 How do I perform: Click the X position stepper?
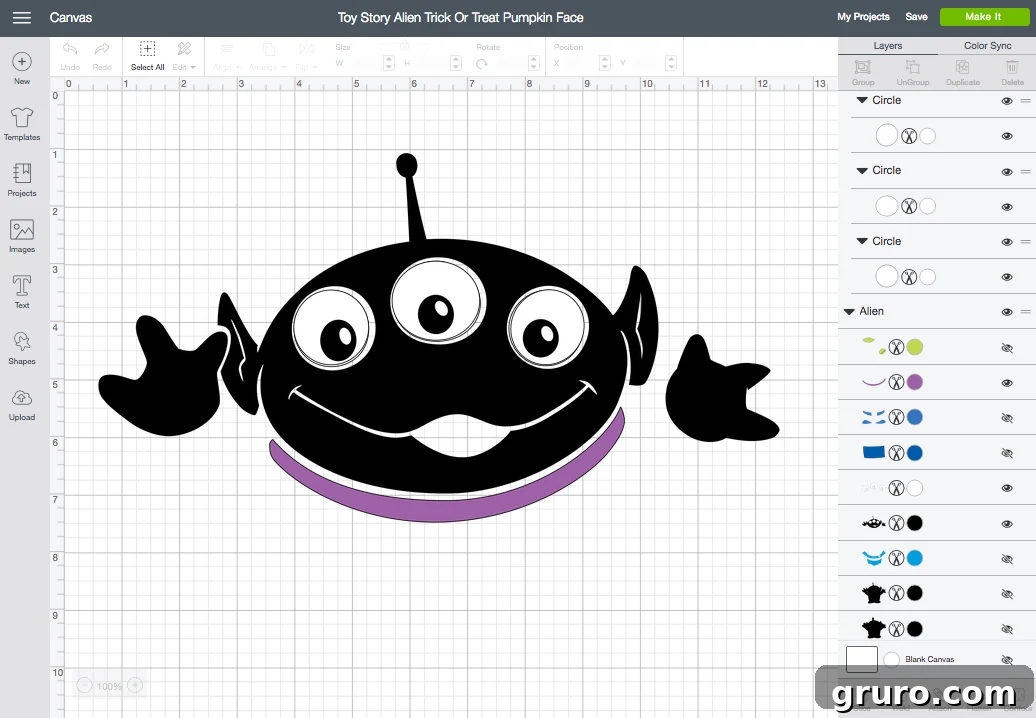point(605,63)
